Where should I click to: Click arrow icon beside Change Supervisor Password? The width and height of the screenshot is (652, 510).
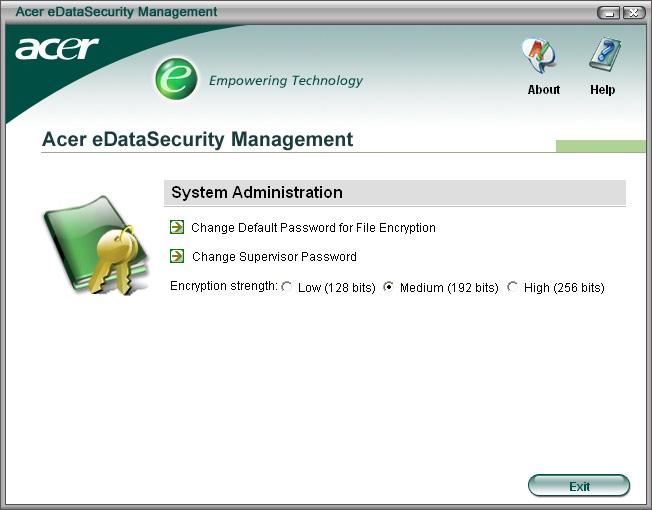click(177, 256)
